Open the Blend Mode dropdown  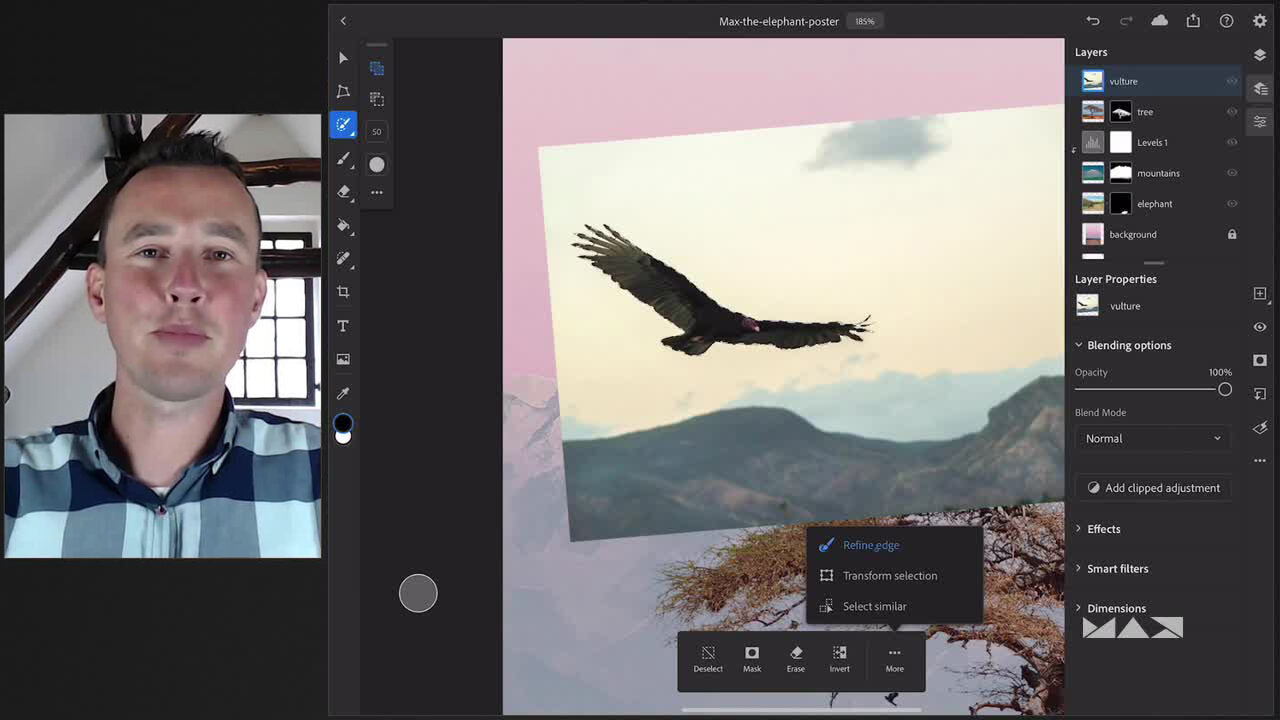pyautogui.click(x=1153, y=438)
